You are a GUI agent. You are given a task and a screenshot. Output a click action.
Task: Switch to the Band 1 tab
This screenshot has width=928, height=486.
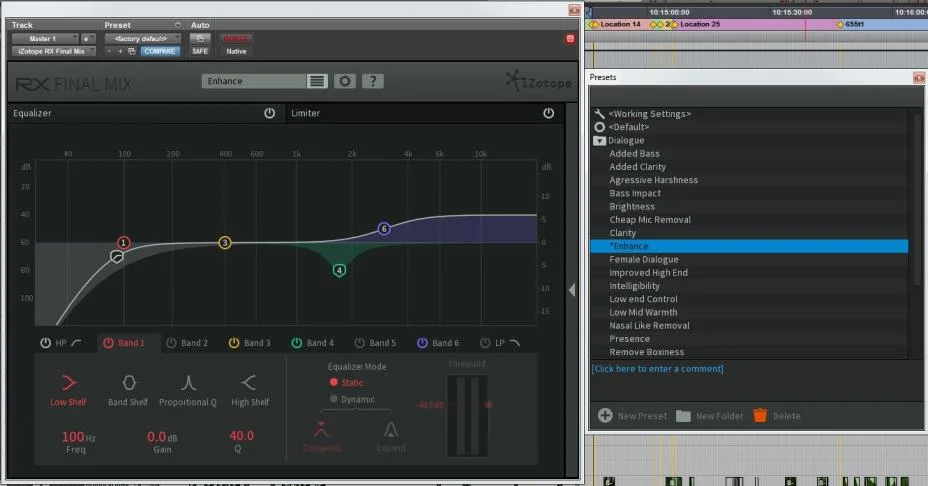point(131,343)
